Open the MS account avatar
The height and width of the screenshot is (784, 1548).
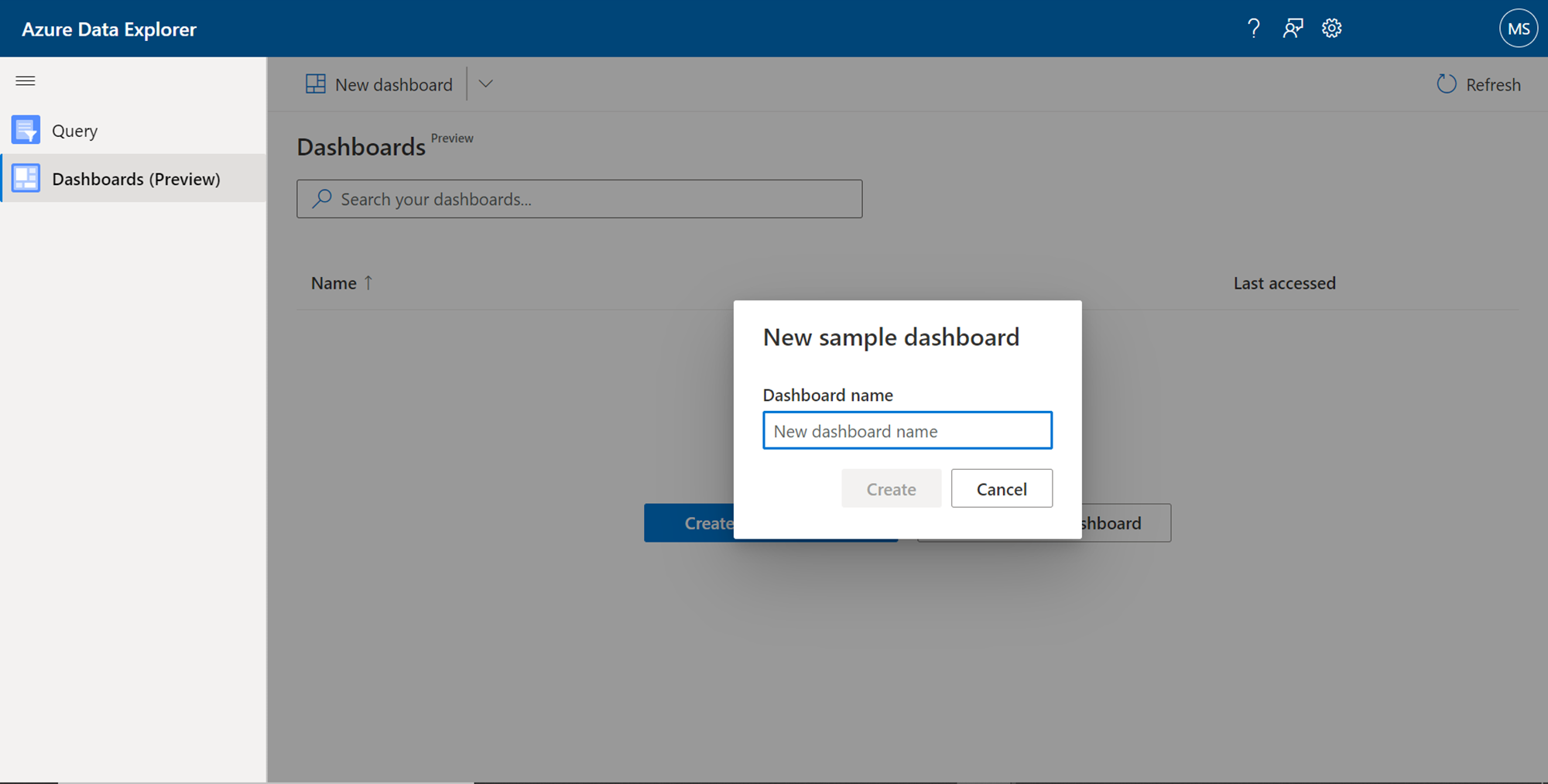pos(1519,29)
